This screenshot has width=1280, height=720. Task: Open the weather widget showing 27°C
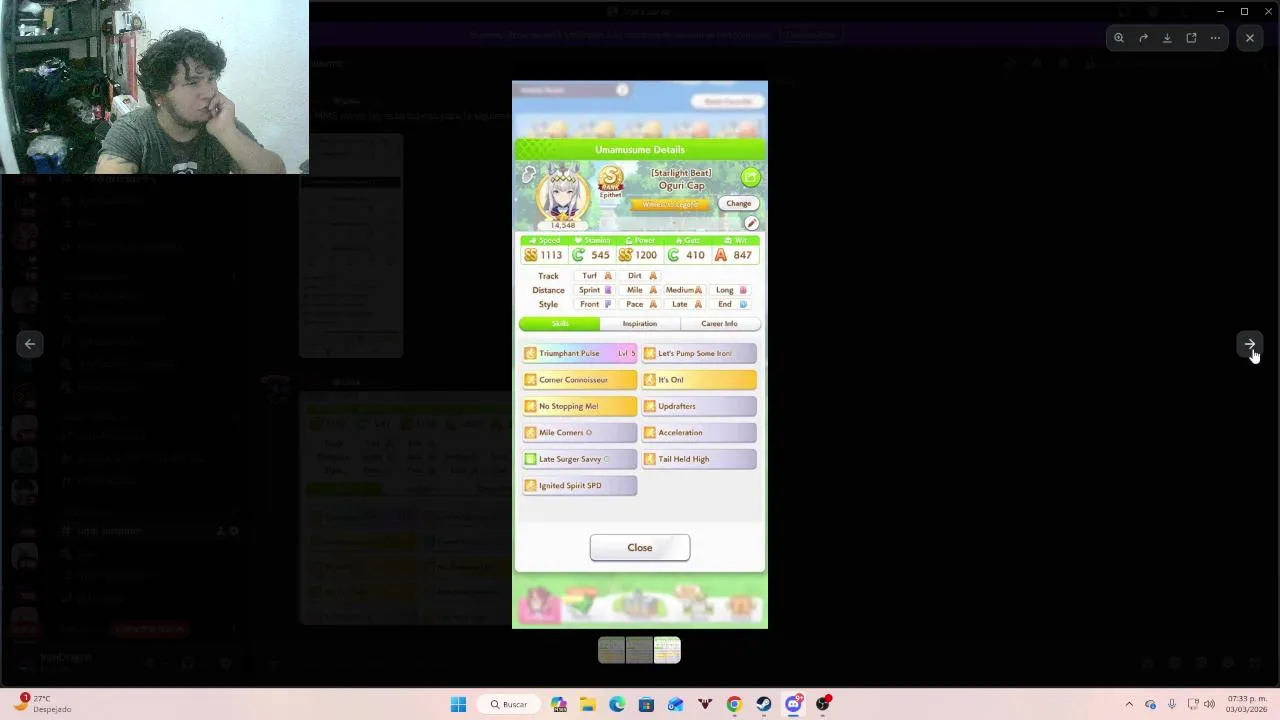coord(42,704)
